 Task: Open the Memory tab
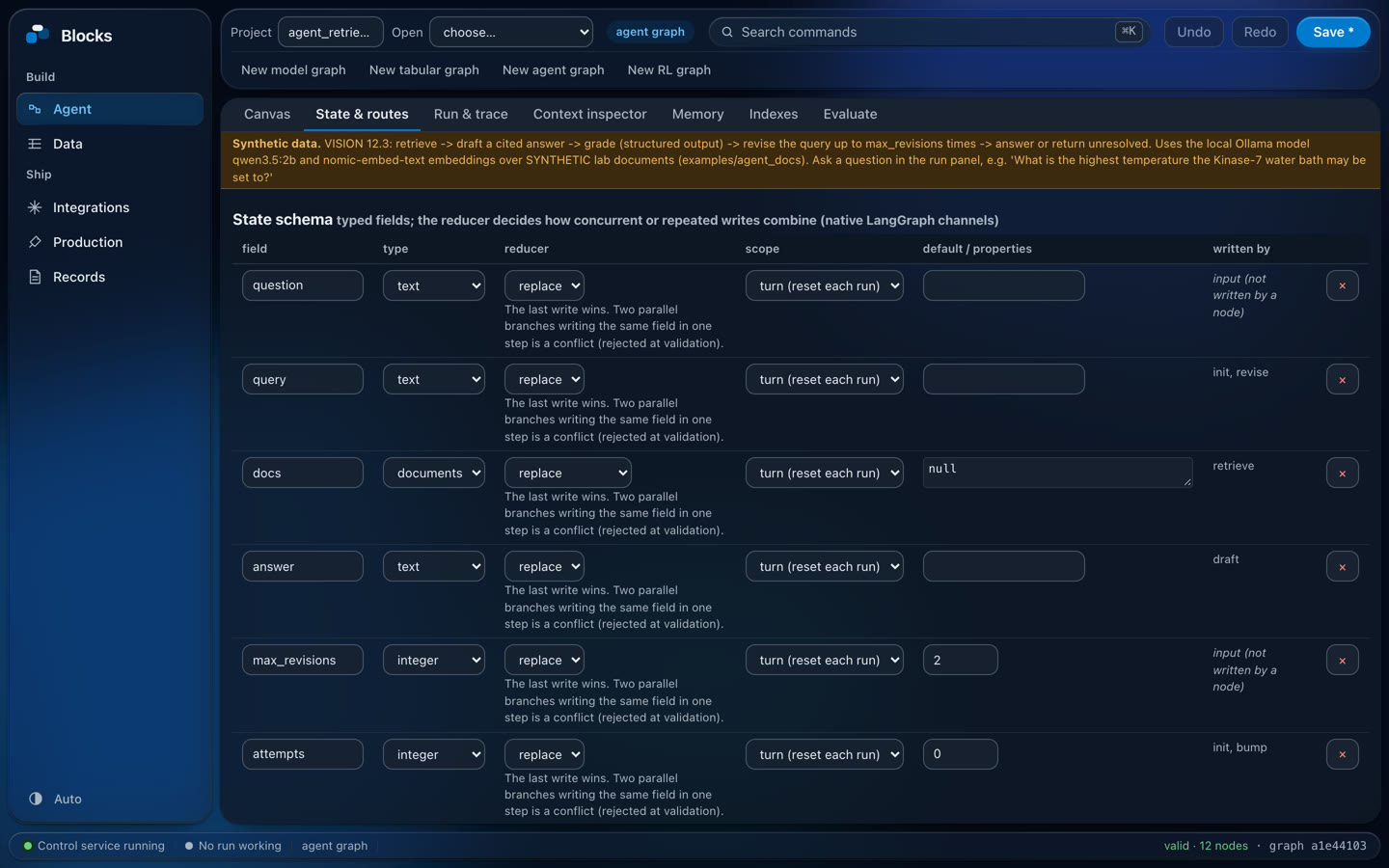pyautogui.click(x=697, y=114)
